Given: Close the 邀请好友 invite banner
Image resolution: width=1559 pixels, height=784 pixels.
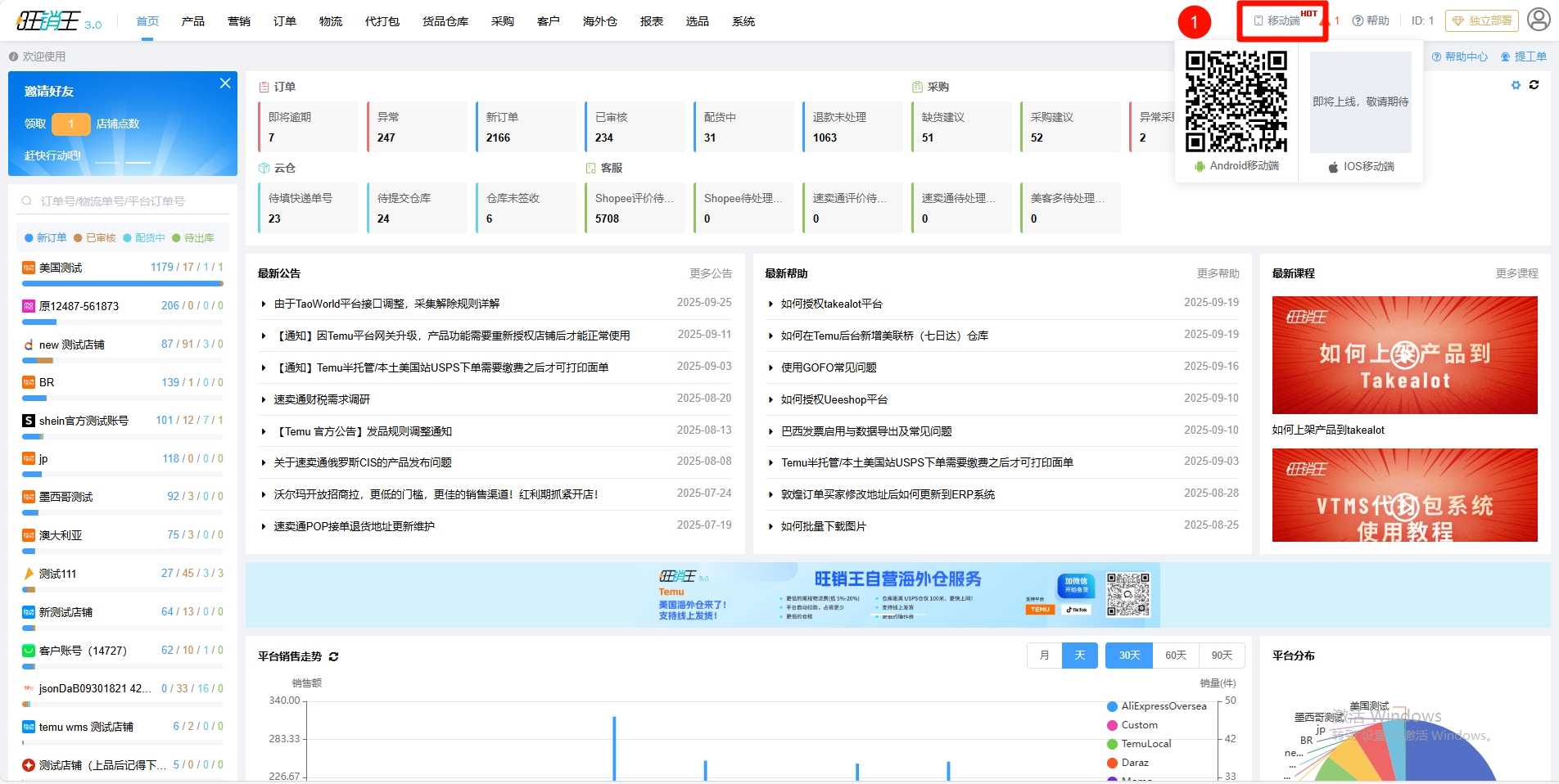Looking at the screenshot, I should point(225,83).
